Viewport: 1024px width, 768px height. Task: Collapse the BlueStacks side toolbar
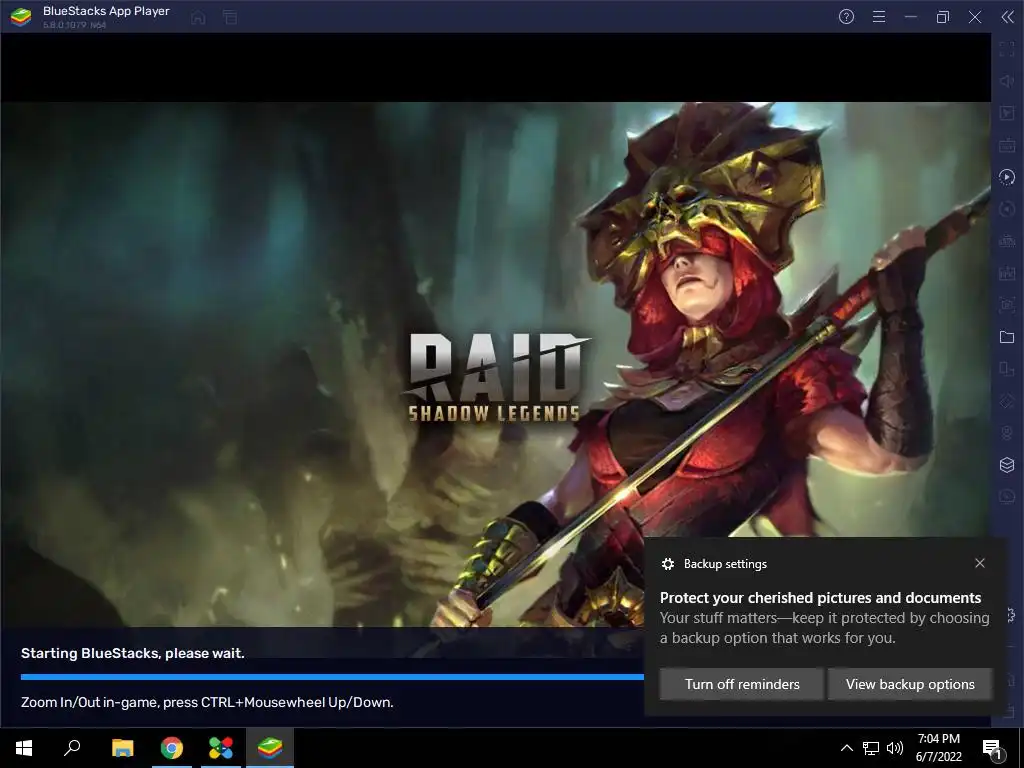coord(1008,17)
